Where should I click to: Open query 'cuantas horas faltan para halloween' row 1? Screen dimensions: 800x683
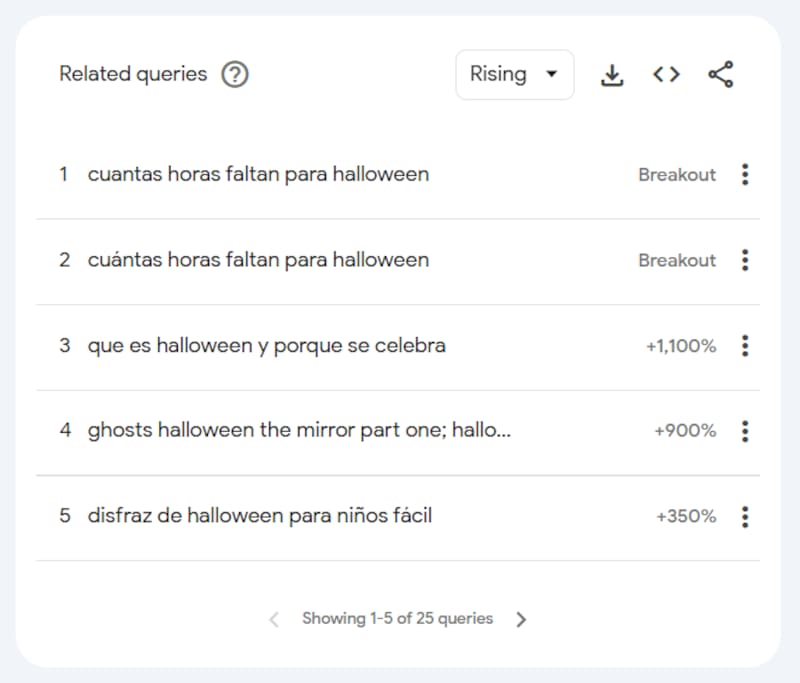point(258,174)
